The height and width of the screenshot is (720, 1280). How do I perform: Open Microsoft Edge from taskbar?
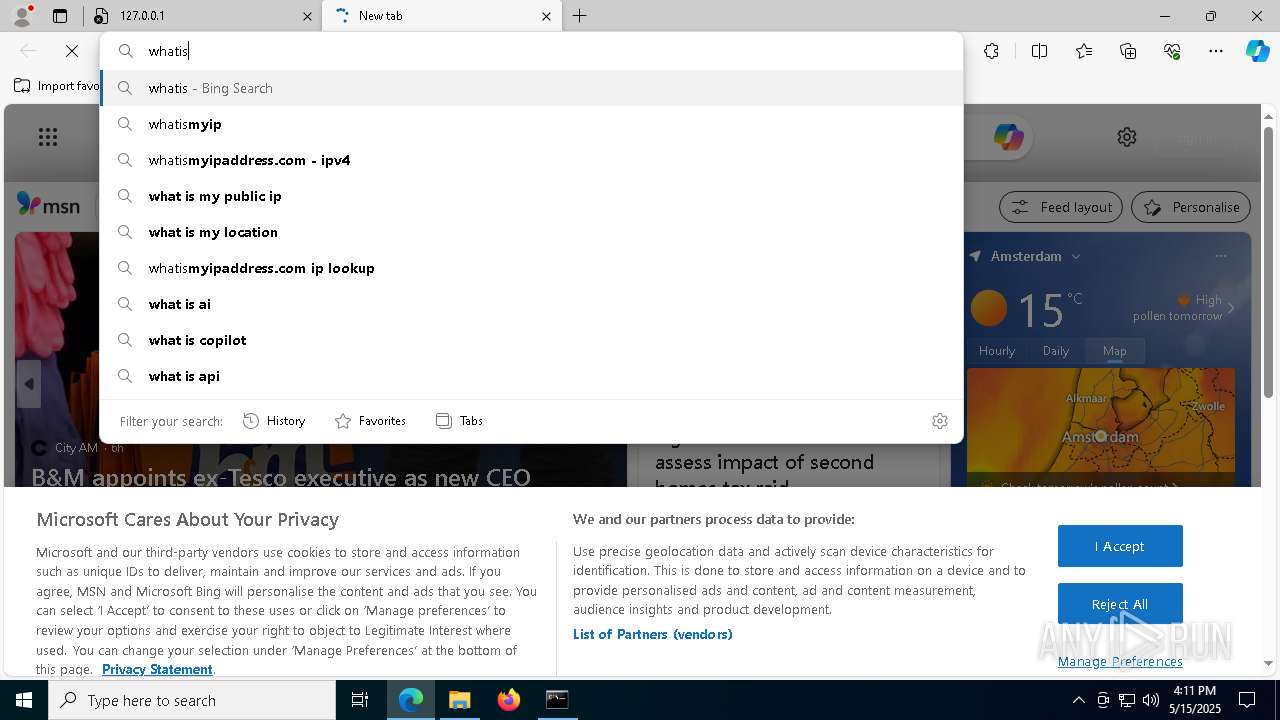411,700
